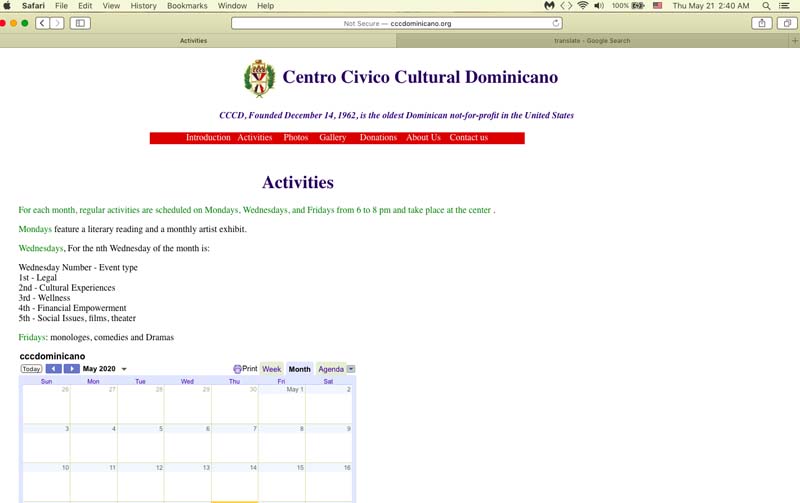Open the Gallery nav link
The image size is (800, 503).
coord(333,138)
